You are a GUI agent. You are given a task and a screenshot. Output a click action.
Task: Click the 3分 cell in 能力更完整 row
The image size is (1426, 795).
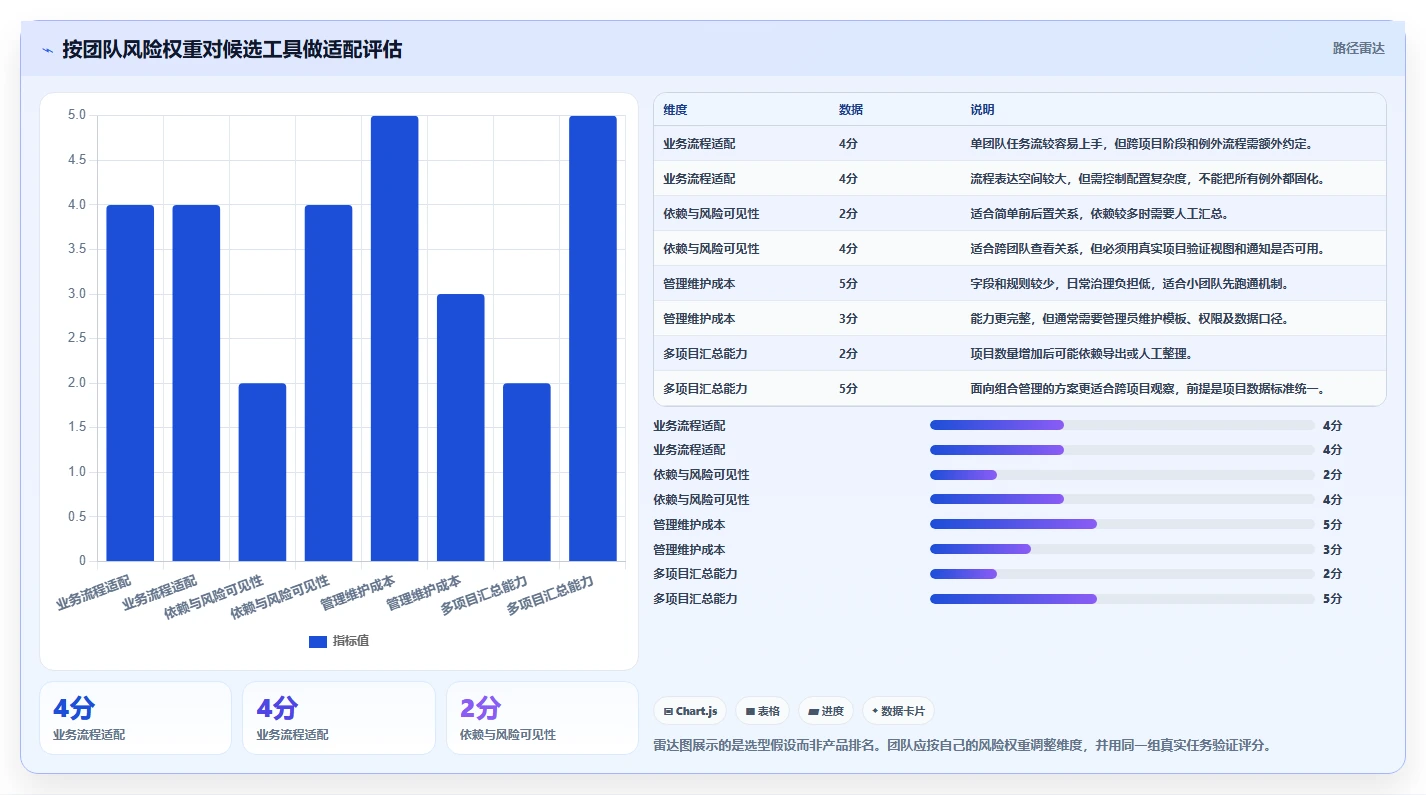[848, 319]
